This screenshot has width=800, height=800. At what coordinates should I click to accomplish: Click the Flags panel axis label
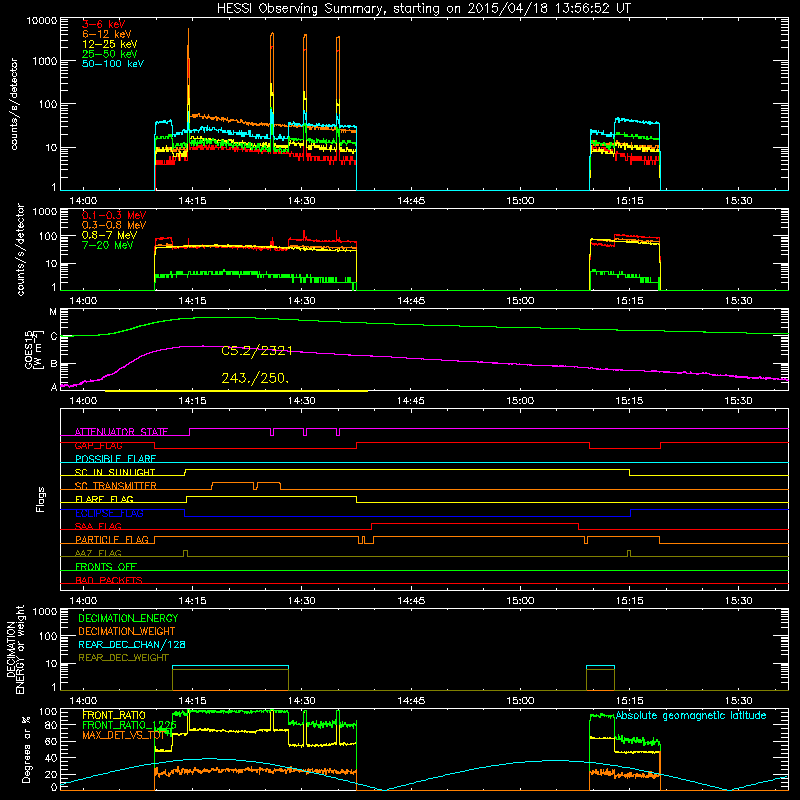pos(40,499)
